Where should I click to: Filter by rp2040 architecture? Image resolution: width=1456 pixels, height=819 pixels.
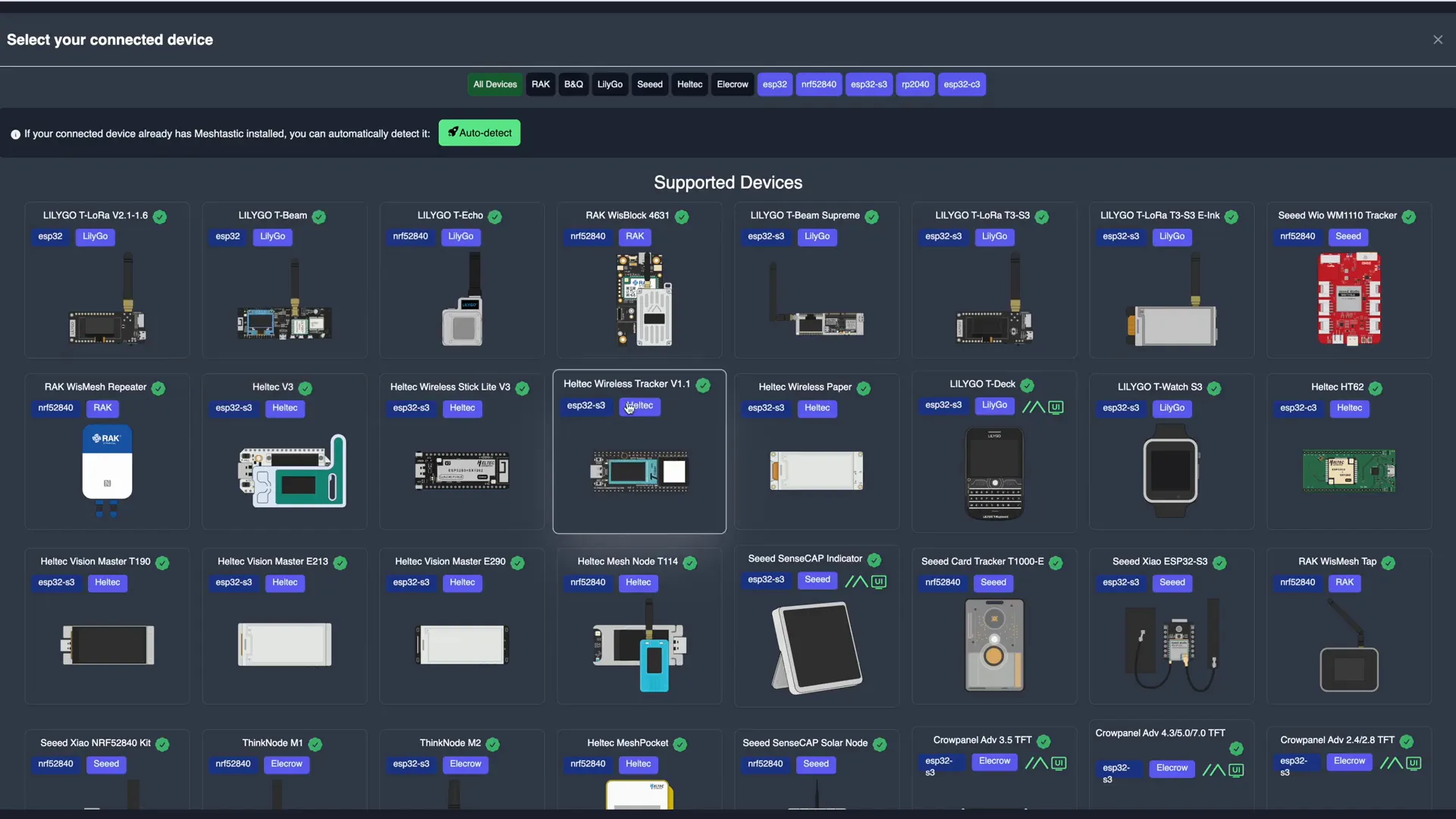click(915, 84)
